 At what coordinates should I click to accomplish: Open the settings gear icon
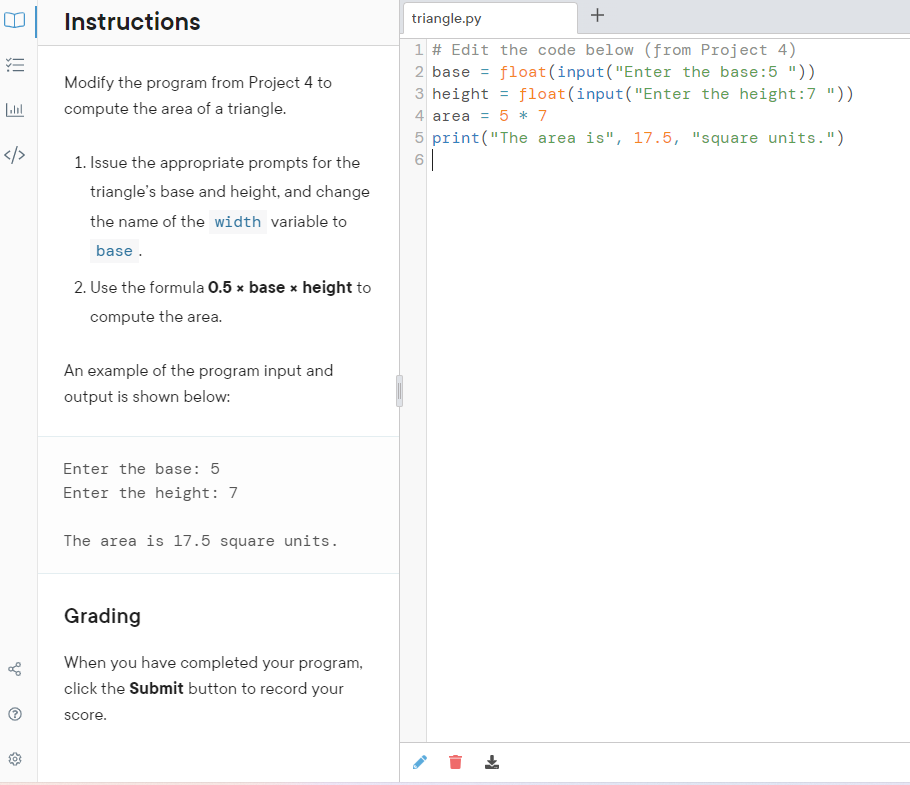click(15, 759)
